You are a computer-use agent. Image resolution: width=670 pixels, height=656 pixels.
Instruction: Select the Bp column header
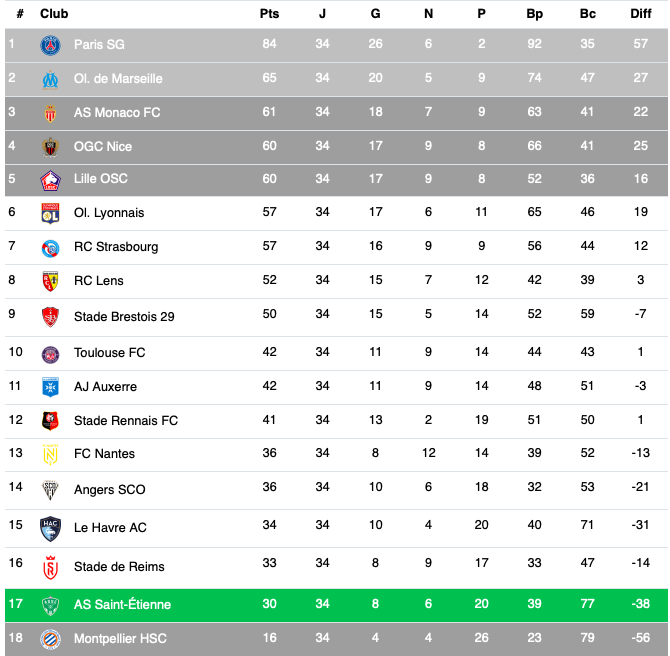click(x=534, y=14)
